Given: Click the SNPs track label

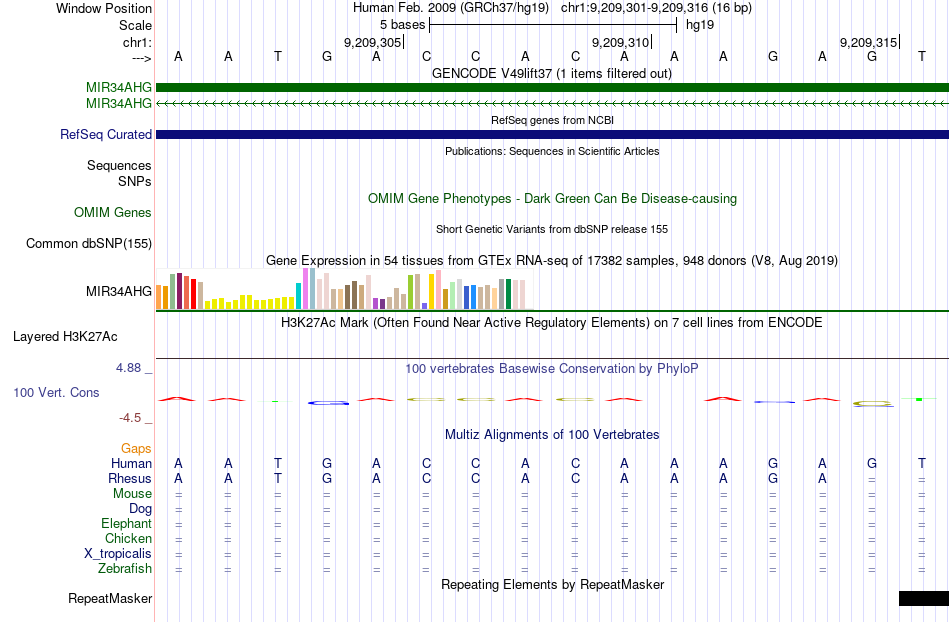Looking at the screenshot, I should [135, 181].
